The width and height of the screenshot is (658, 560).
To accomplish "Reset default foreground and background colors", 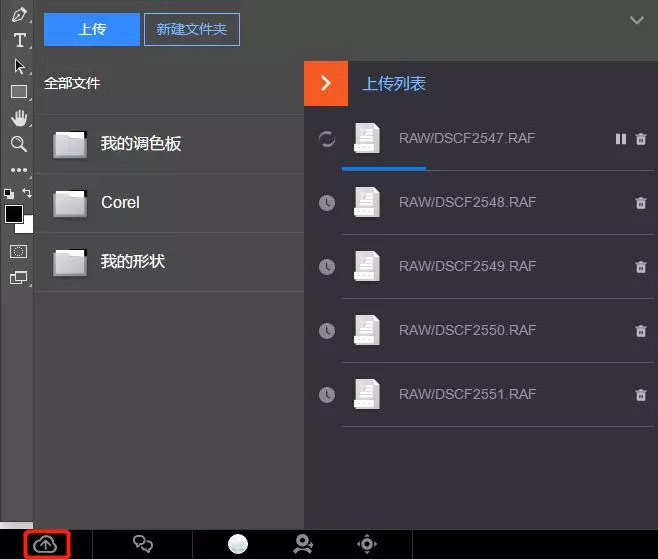I will point(9,194).
